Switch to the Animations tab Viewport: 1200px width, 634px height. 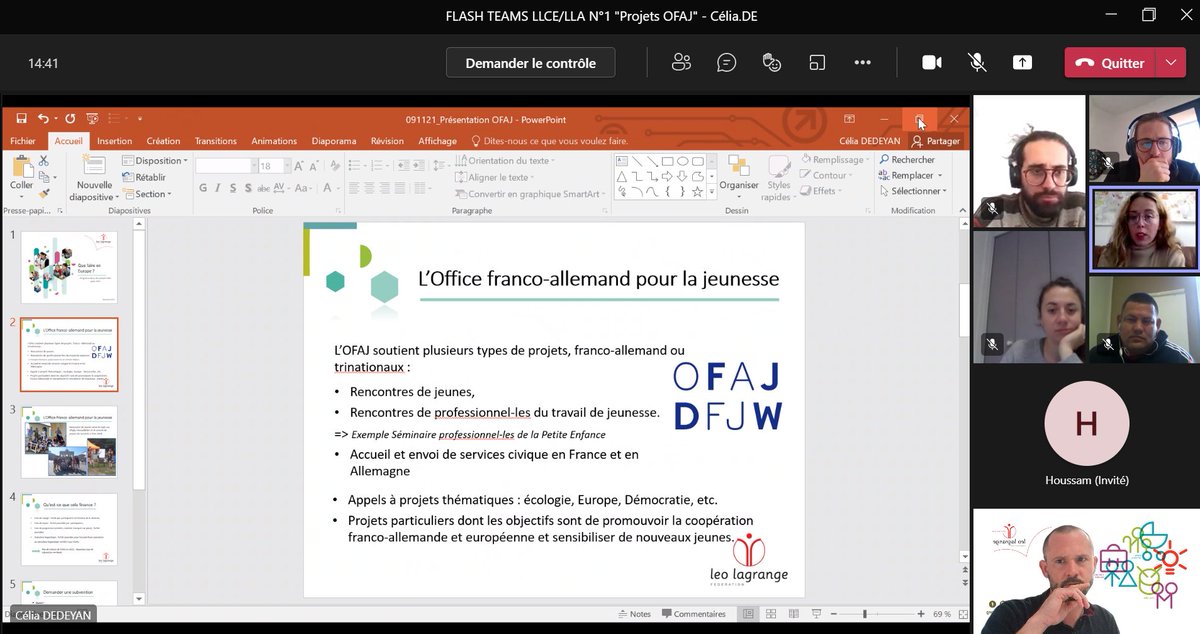coord(274,141)
